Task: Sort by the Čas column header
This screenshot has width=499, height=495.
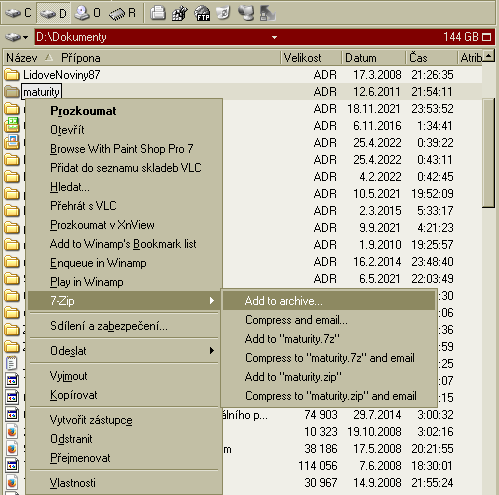Action: click(431, 58)
